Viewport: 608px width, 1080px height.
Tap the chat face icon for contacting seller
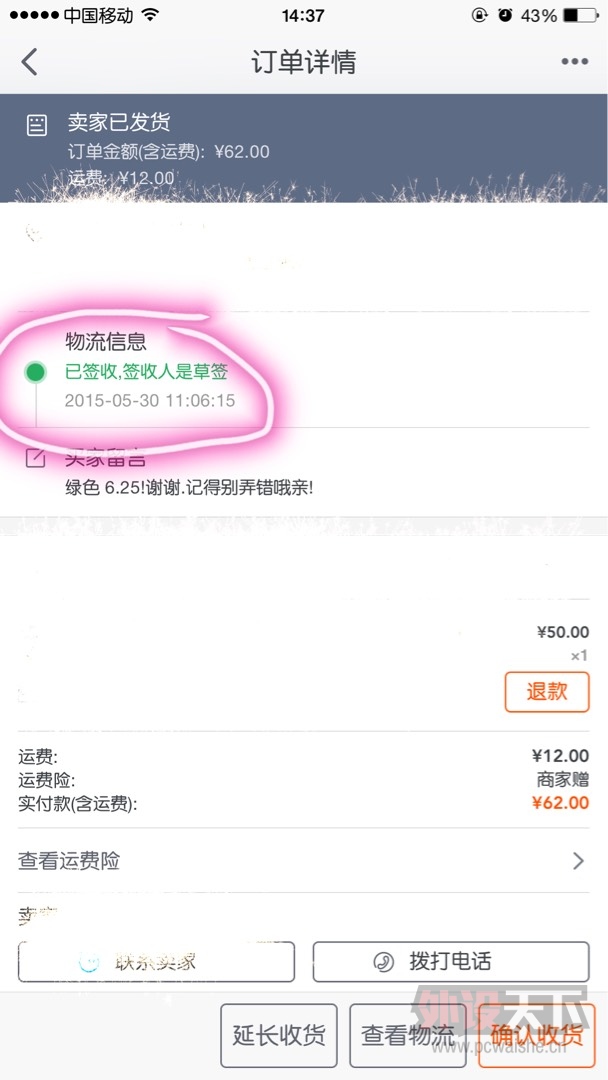(x=90, y=962)
